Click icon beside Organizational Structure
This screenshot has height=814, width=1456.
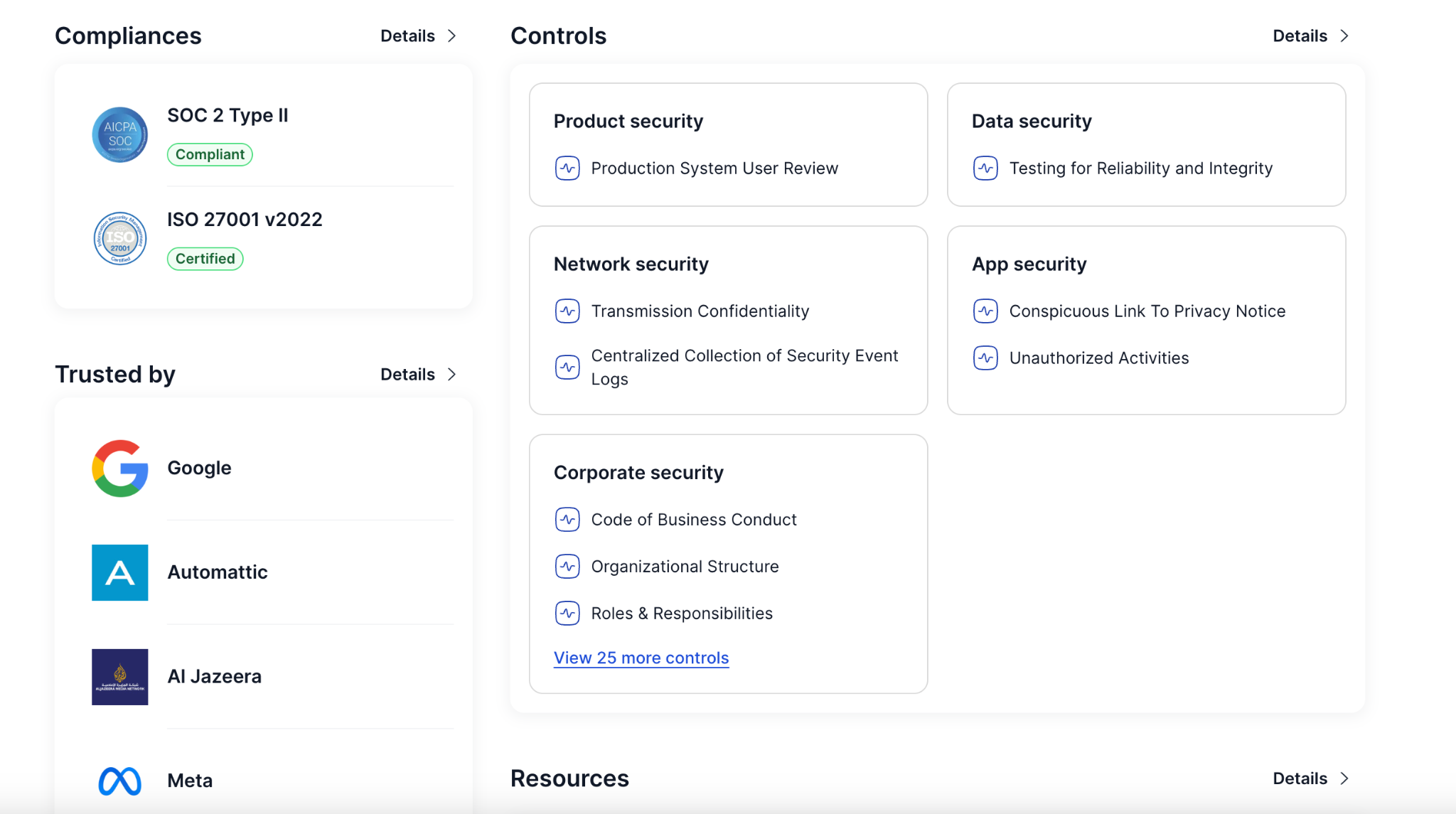tap(567, 567)
